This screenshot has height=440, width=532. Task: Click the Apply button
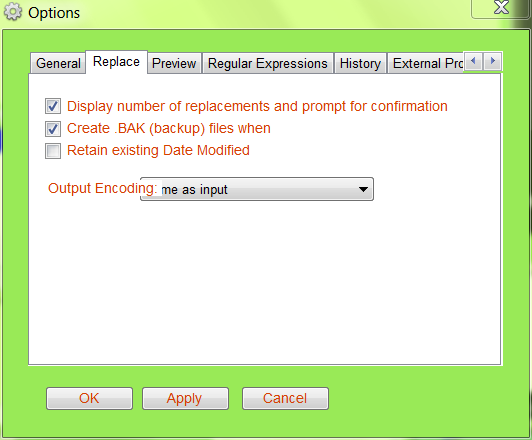tap(185, 398)
